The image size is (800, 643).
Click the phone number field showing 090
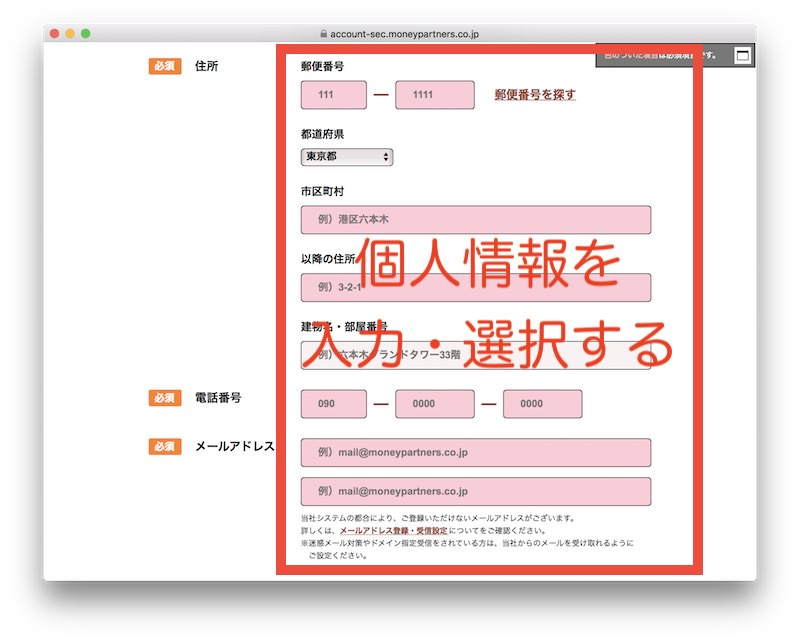334,404
